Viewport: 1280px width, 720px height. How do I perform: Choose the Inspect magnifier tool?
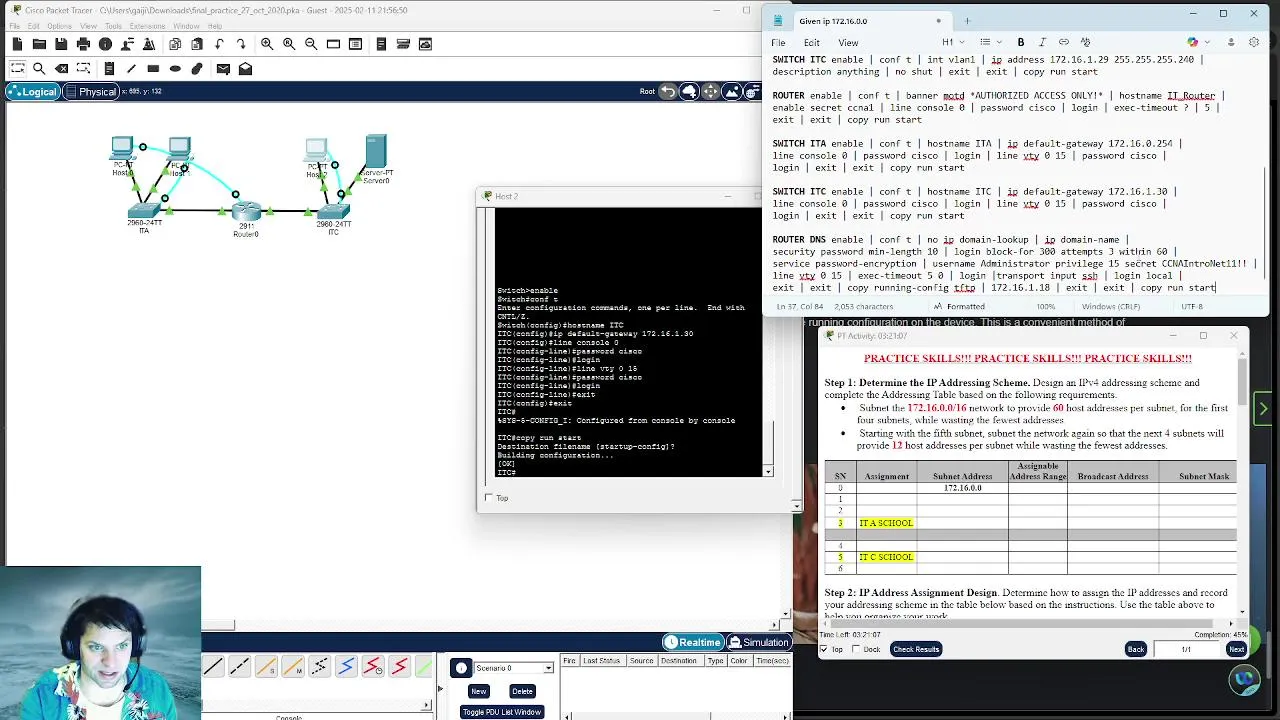pos(39,69)
